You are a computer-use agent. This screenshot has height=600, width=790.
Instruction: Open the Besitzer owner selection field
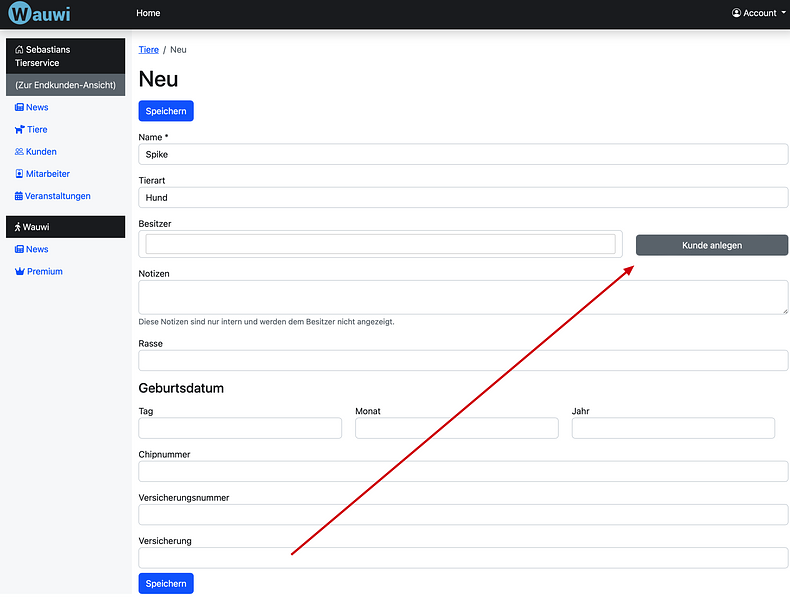380,244
